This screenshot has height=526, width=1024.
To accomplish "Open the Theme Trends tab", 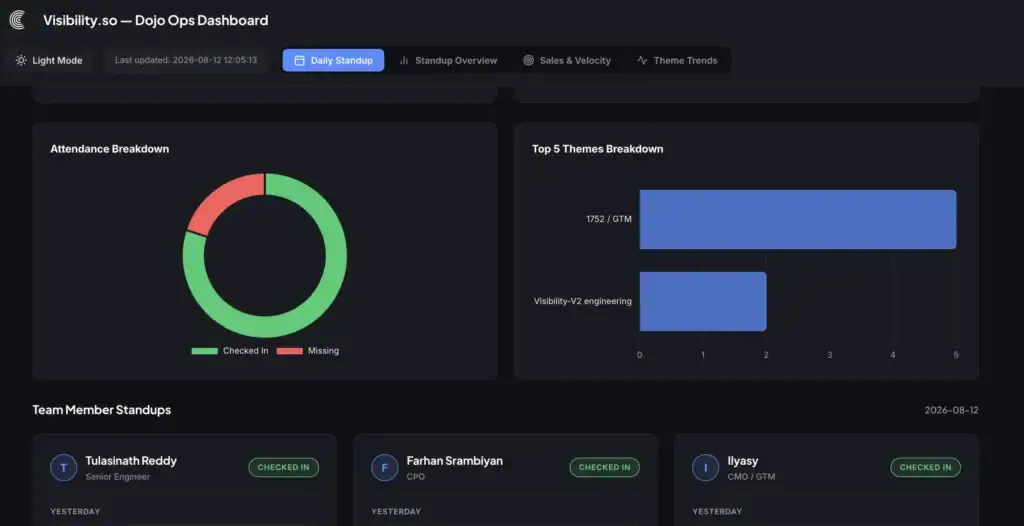I will click(677, 60).
